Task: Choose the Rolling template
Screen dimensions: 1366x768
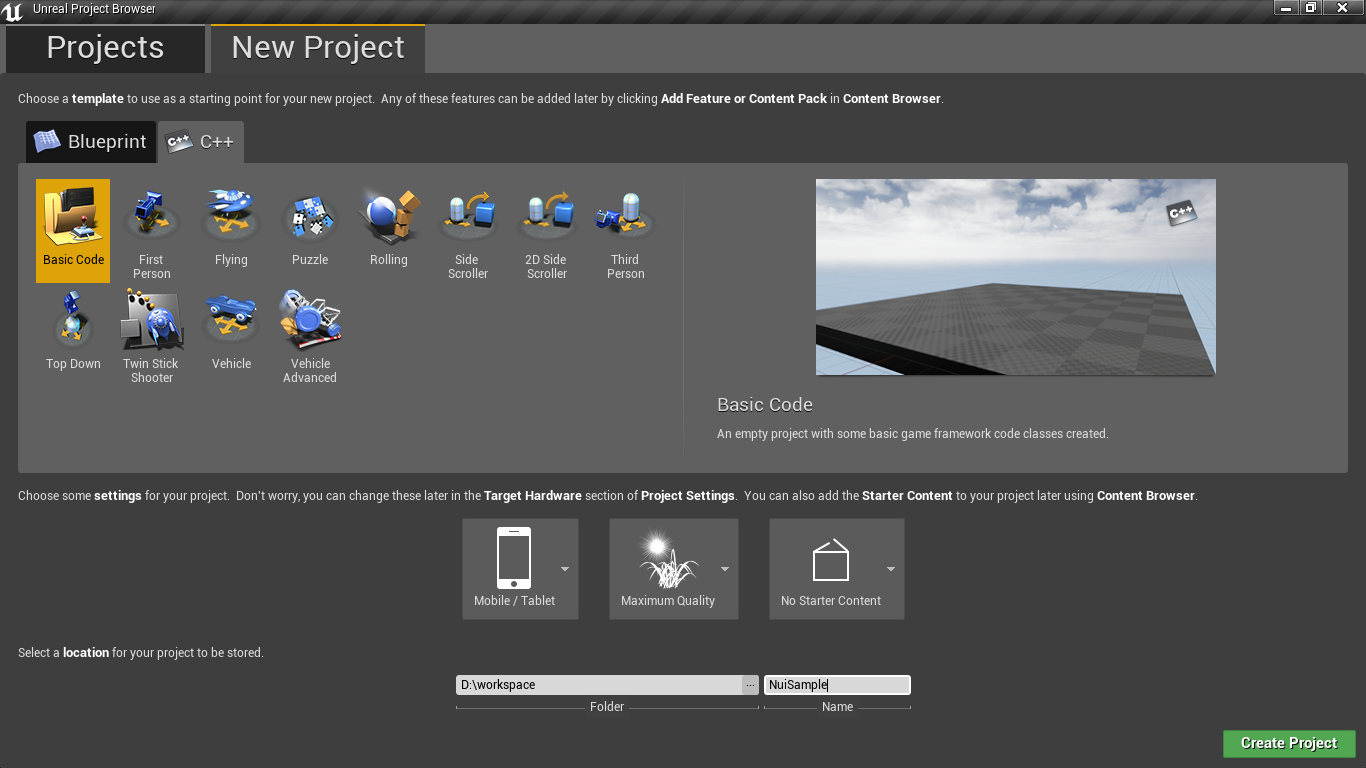Action: (389, 231)
